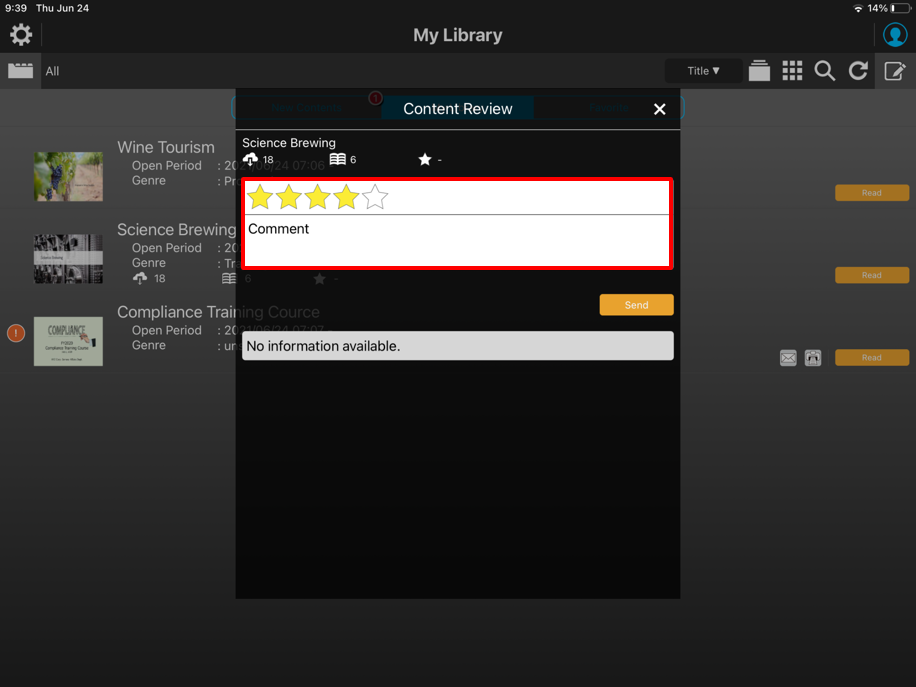916x687 pixels.
Task: Tap the Compliance Training alert badge
Action: pos(16,333)
